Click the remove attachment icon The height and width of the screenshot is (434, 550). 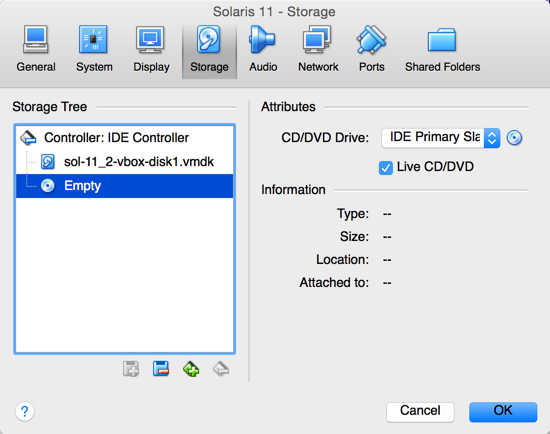161,369
